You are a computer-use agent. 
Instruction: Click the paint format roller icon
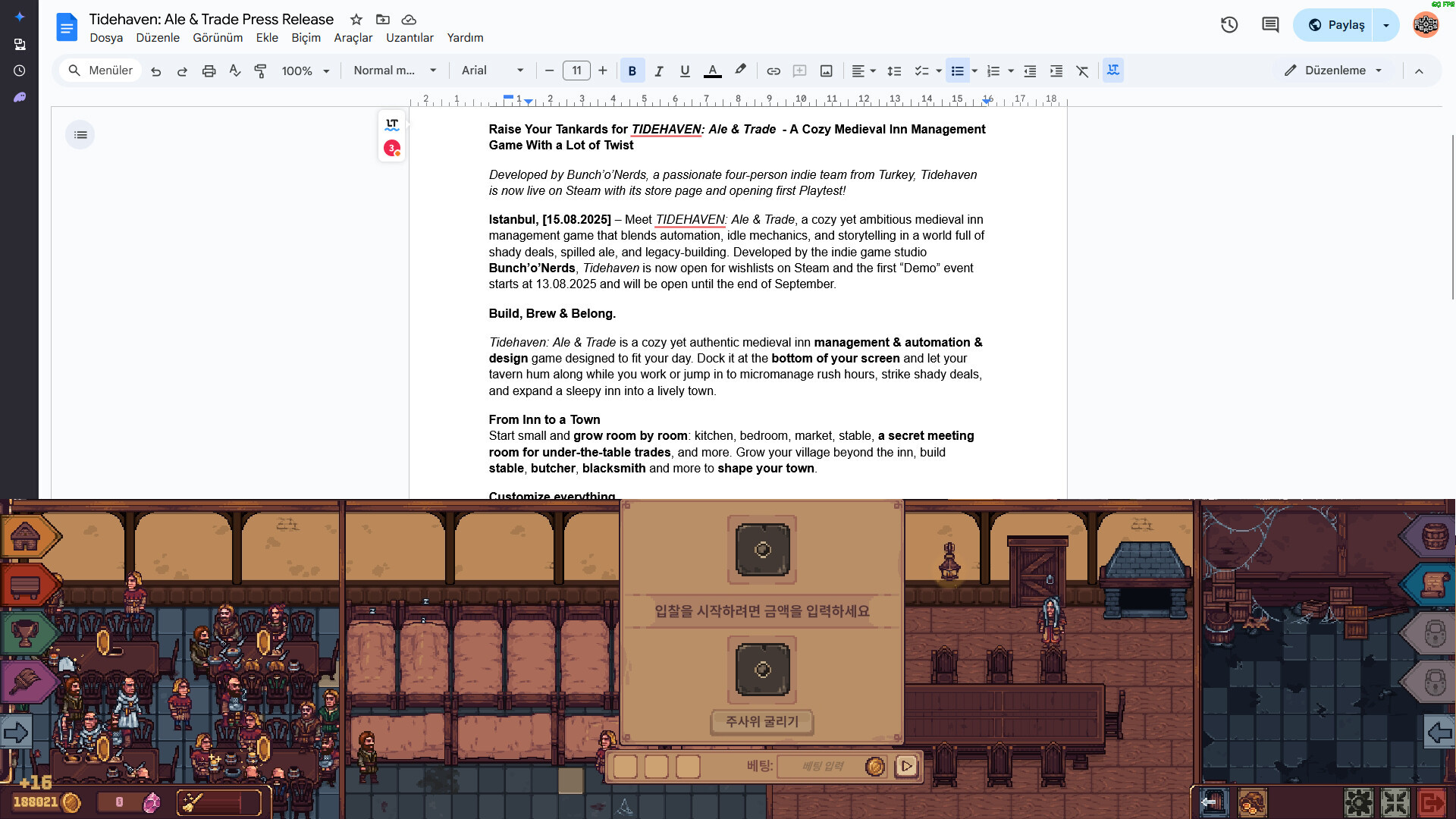tap(260, 71)
